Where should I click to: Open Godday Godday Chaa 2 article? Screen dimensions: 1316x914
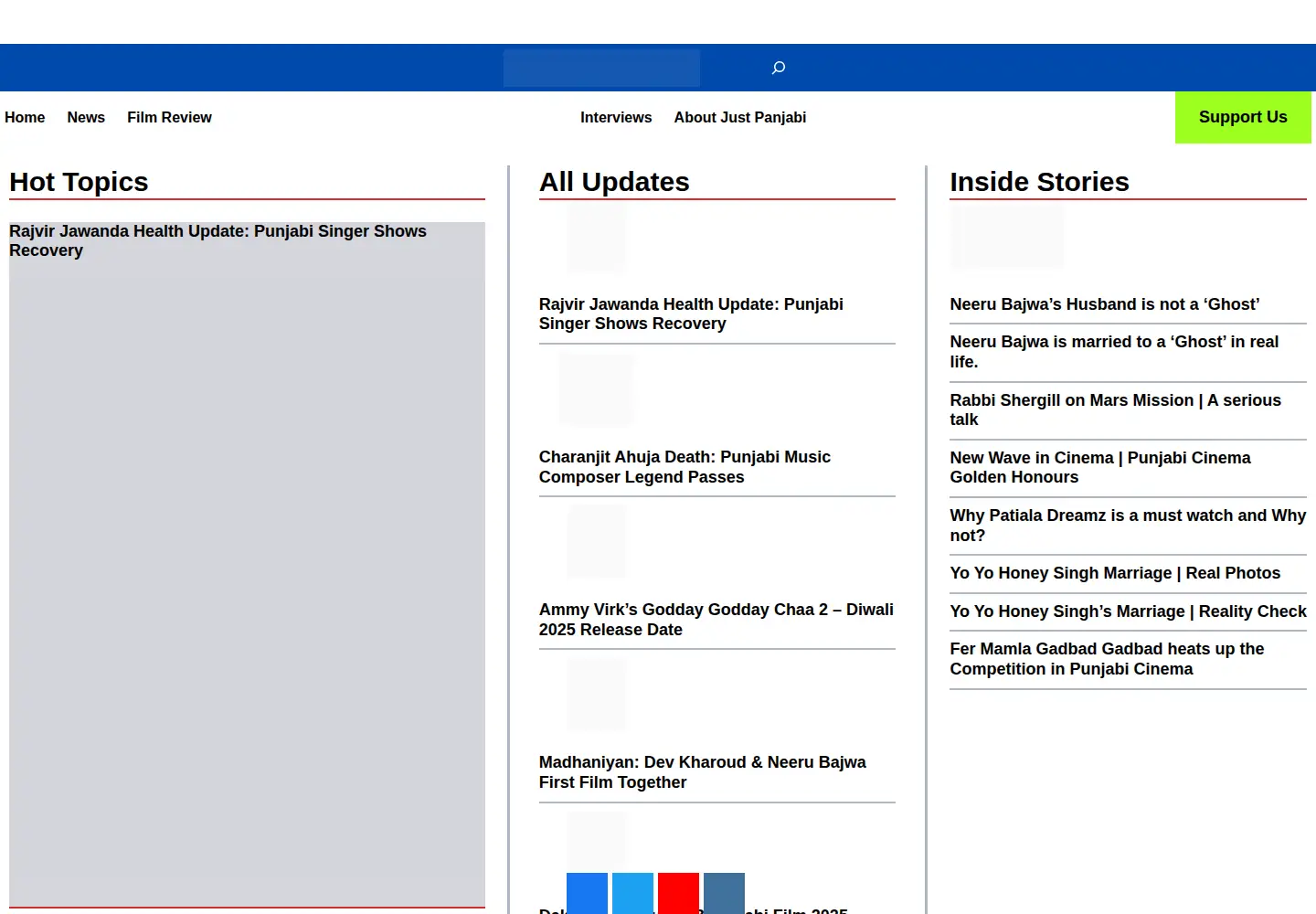(716, 620)
